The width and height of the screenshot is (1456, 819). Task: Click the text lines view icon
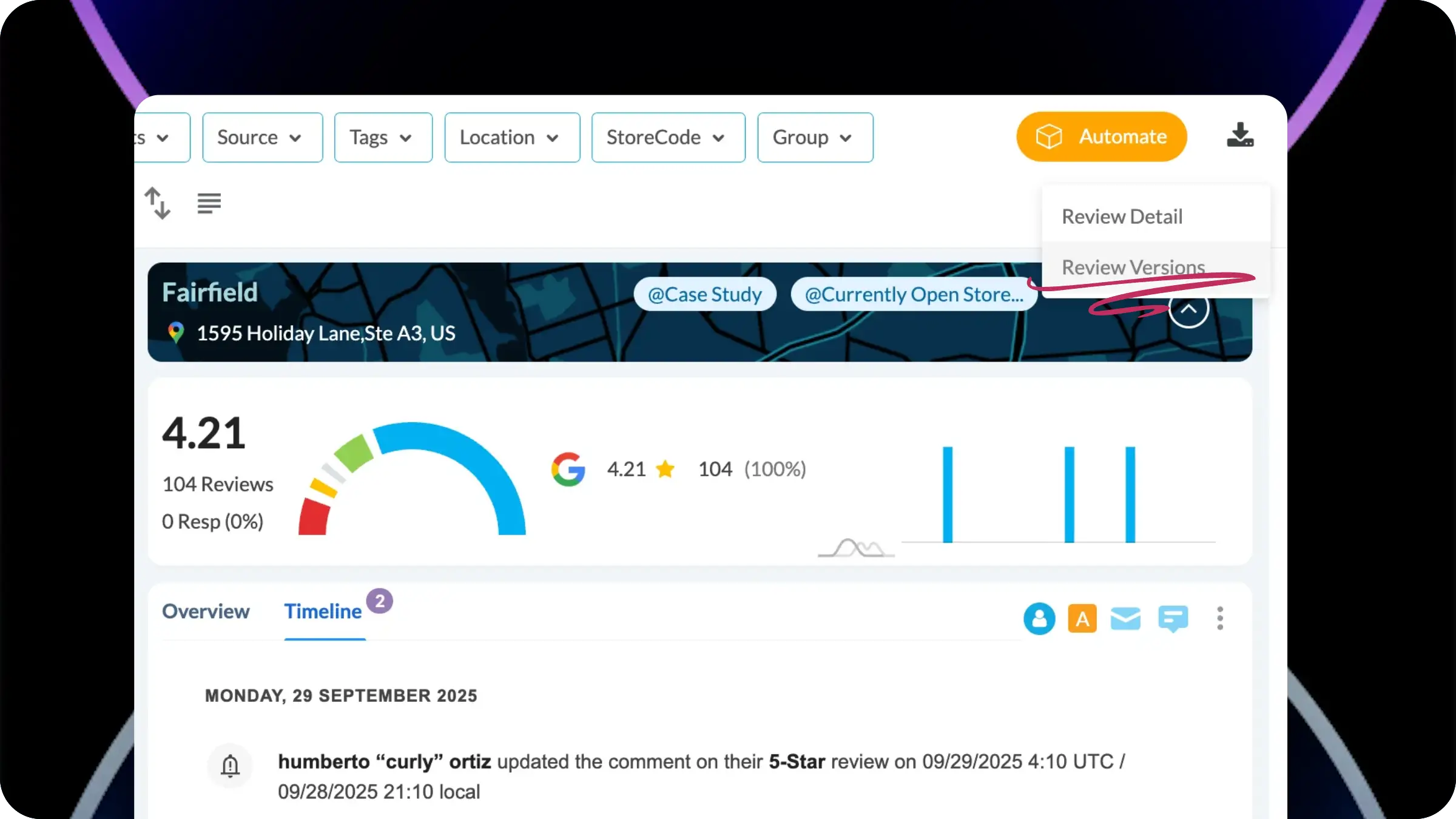209,203
